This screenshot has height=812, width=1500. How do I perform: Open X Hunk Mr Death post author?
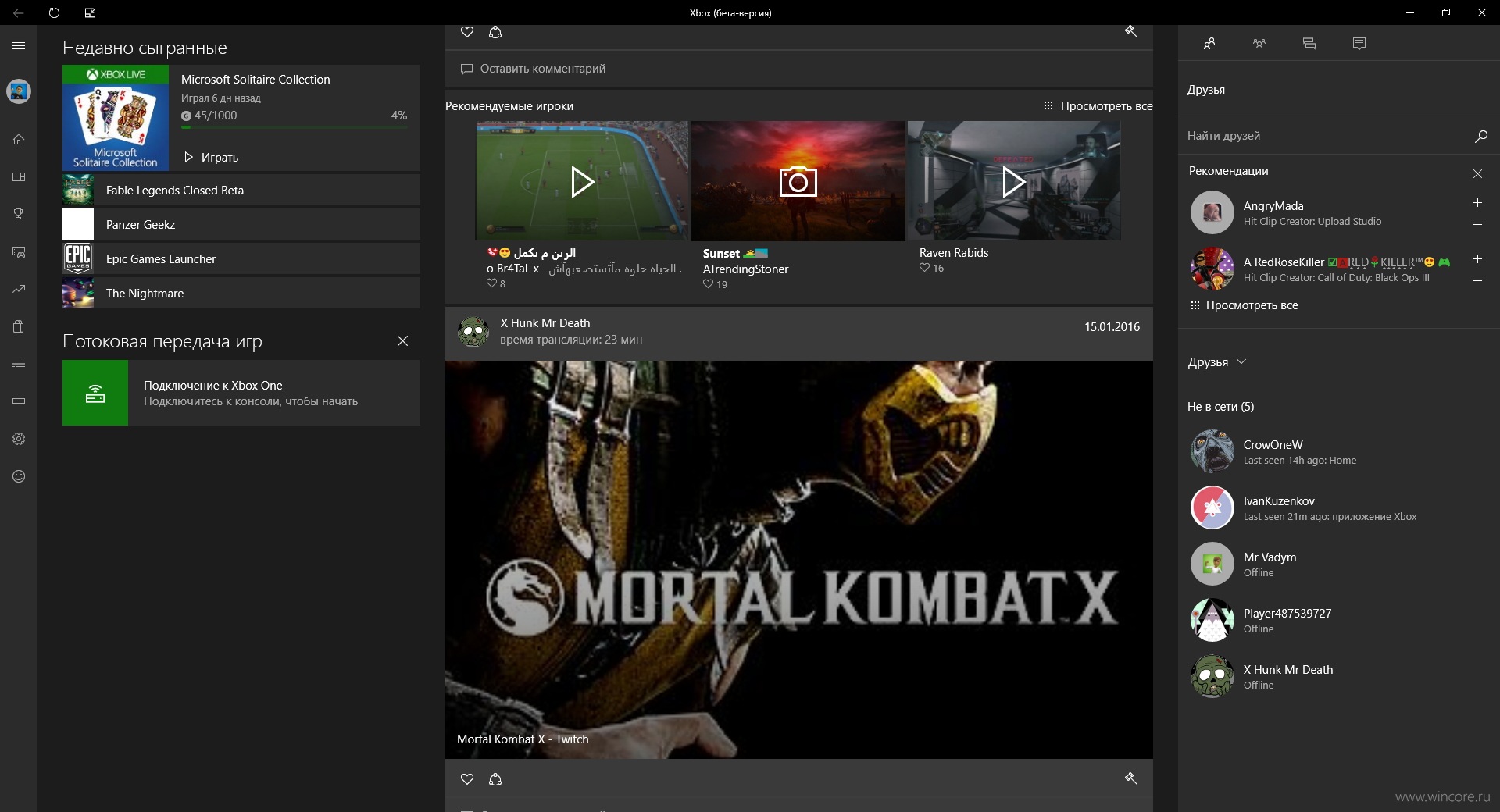click(x=545, y=323)
